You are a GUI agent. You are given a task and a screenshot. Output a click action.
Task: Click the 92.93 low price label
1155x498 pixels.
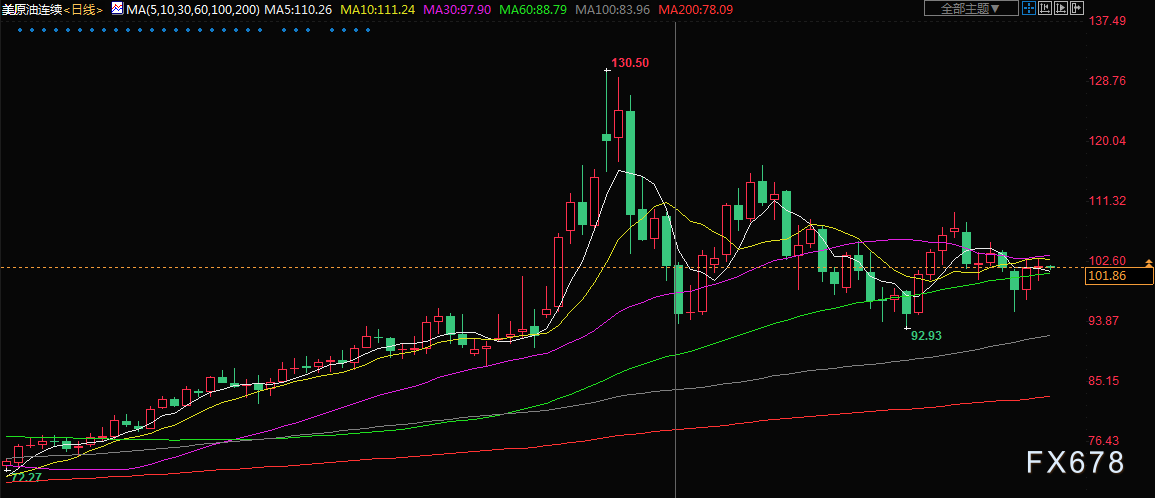926,335
